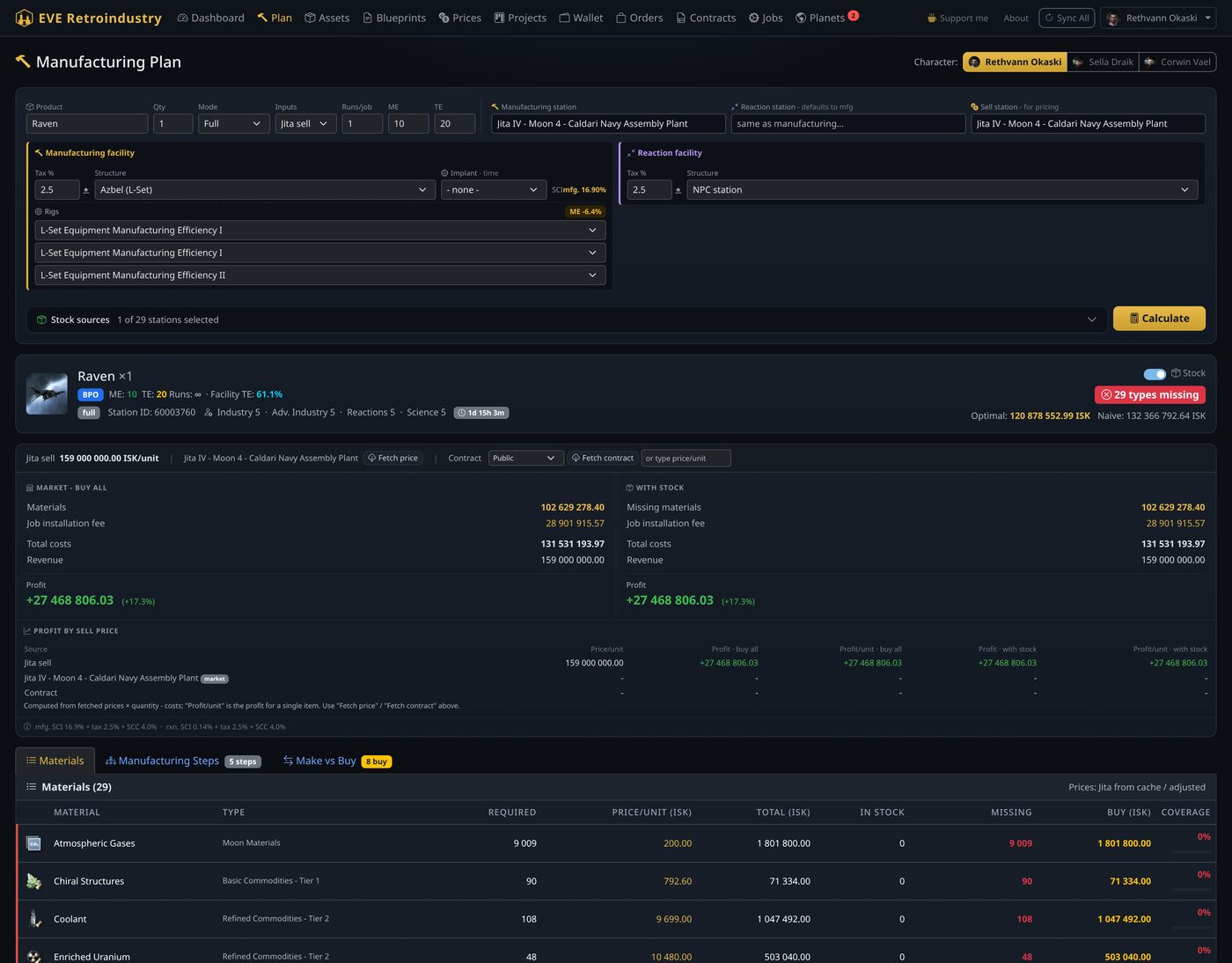Click the info icon beside mfg. SCI breakdown
Image resolution: width=1232 pixels, height=963 pixels.
click(27, 727)
